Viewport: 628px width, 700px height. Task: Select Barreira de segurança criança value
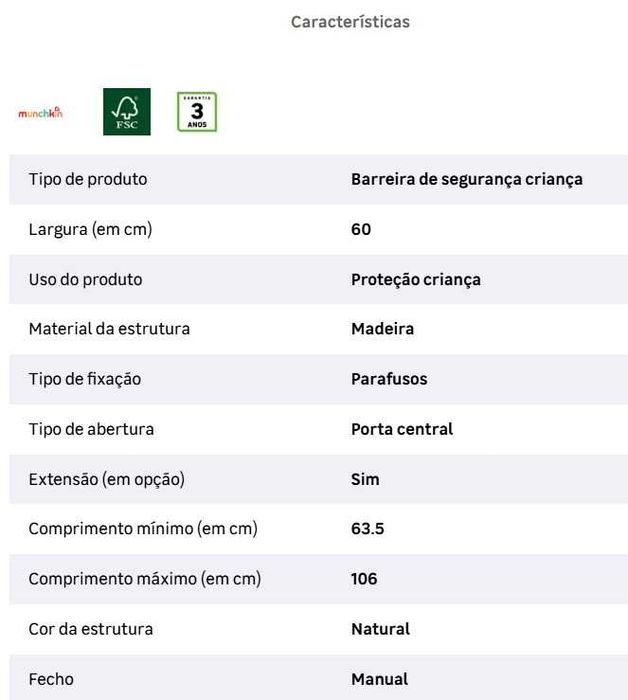click(467, 179)
